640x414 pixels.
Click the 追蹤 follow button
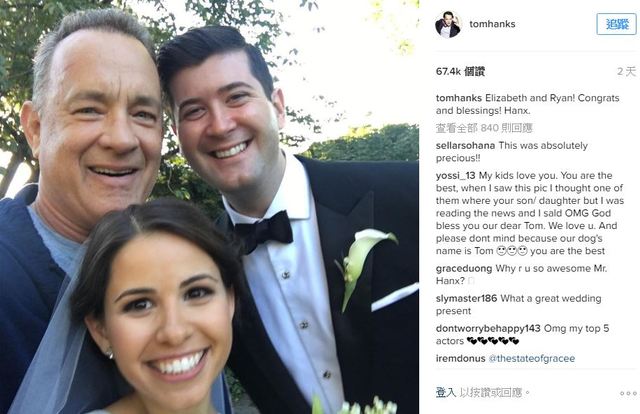point(616,24)
